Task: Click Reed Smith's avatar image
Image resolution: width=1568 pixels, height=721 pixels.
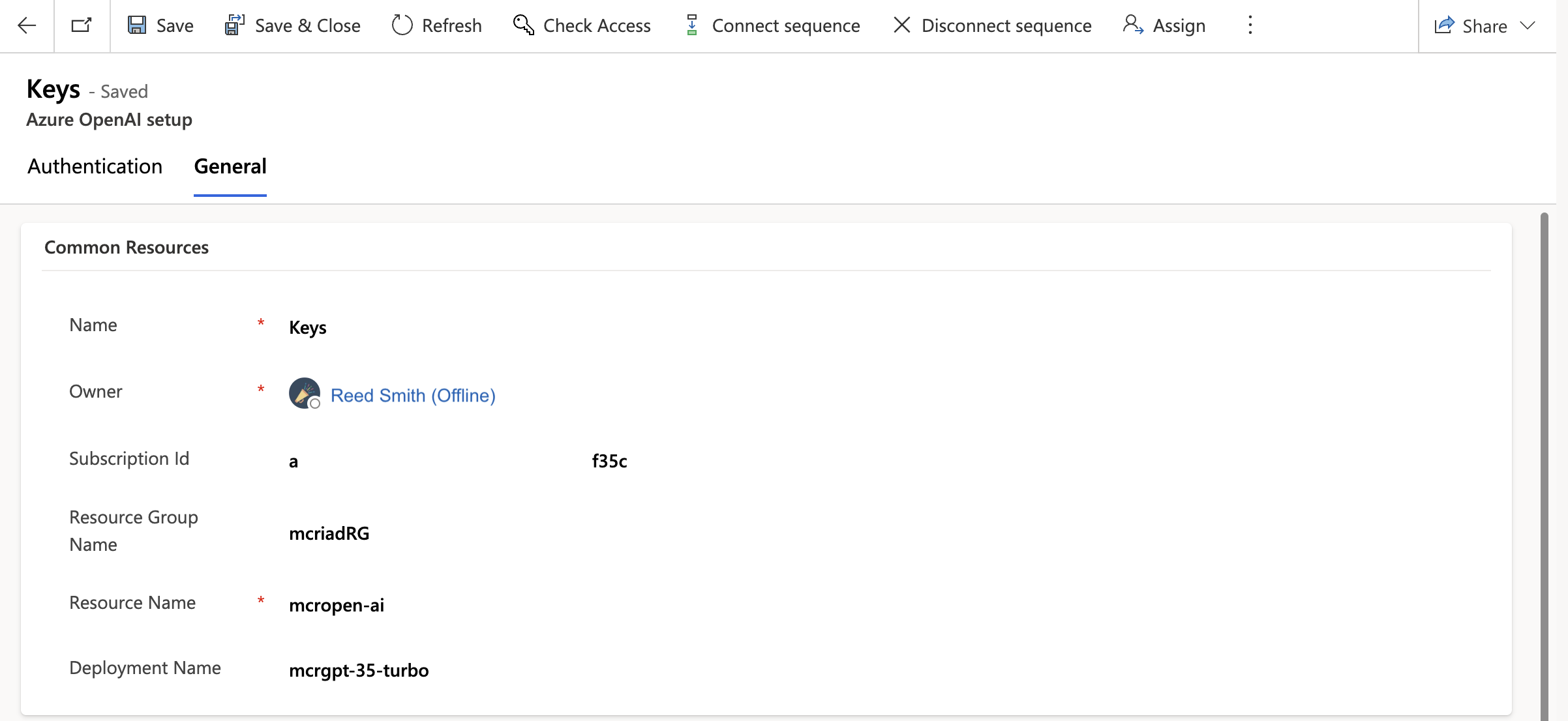Action: point(305,393)
